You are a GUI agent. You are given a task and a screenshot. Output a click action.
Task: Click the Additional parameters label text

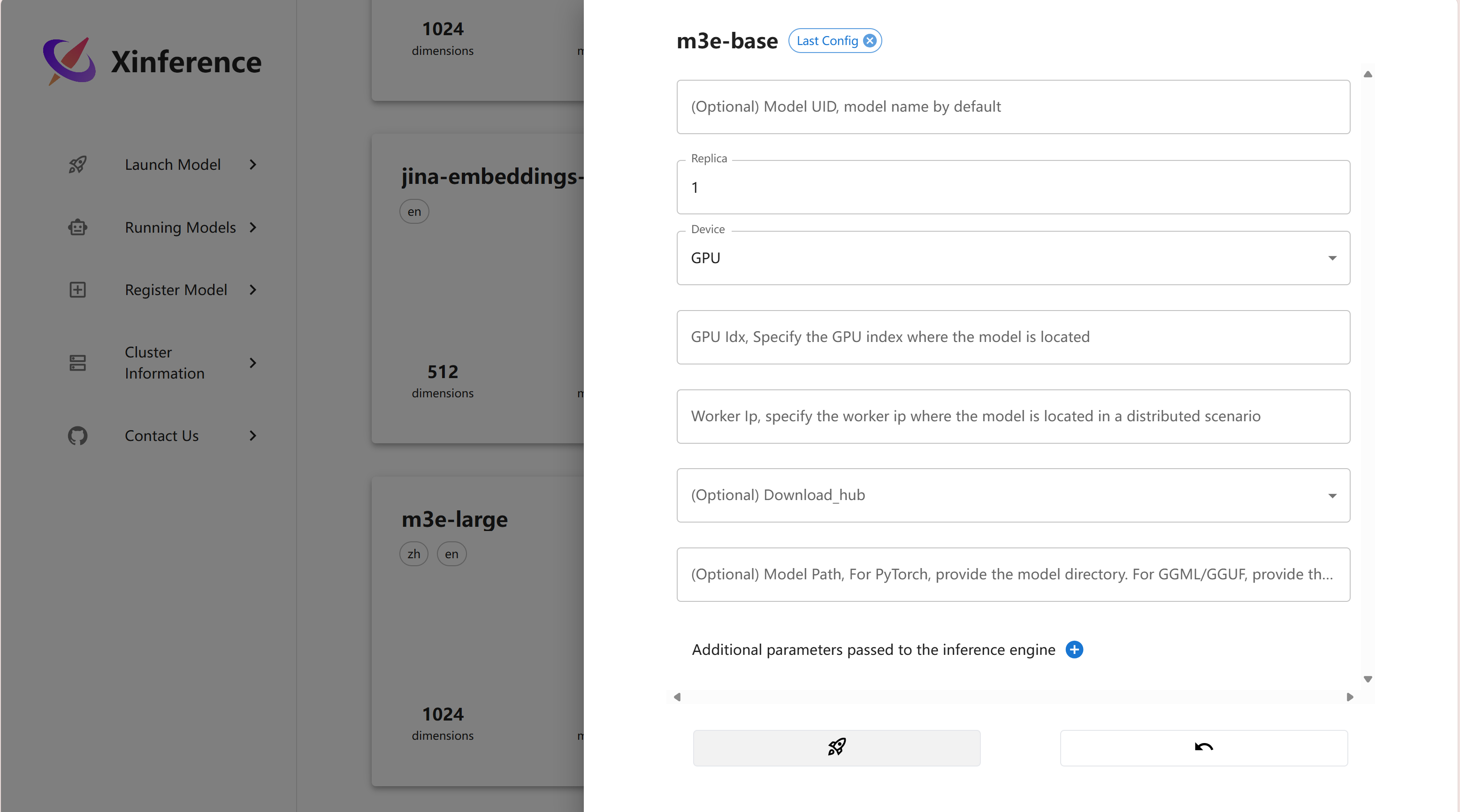tap(873, 649)
